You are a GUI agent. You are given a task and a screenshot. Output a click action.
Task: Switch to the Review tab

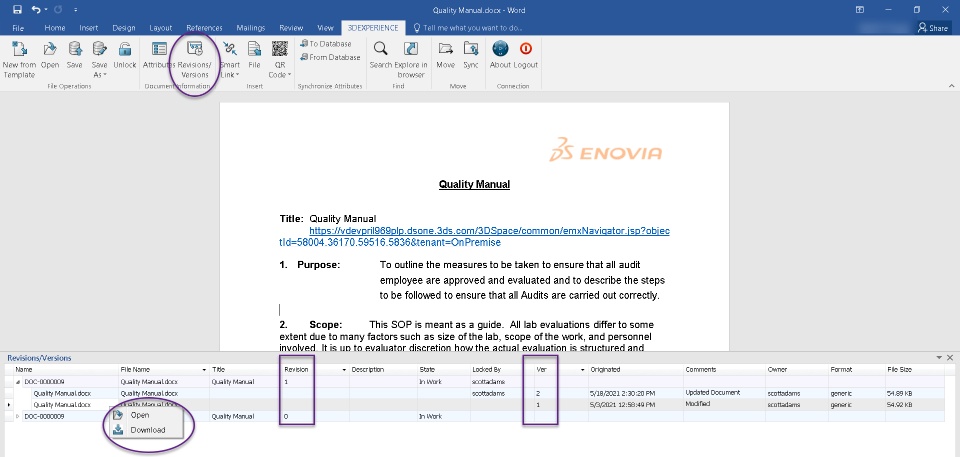[x=291, y=28]
